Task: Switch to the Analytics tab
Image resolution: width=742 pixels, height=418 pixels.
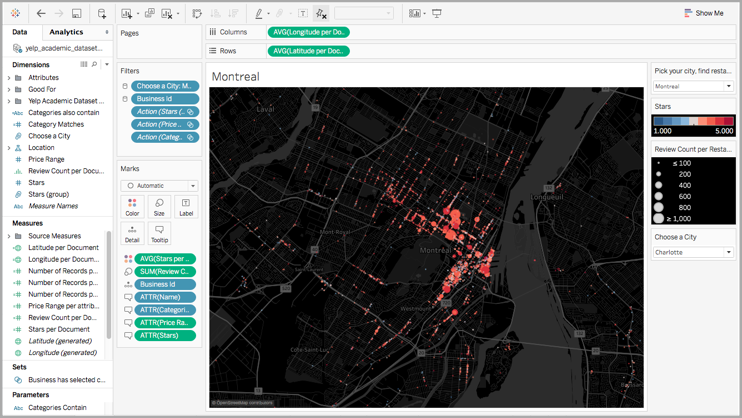Action: [66, 32]
